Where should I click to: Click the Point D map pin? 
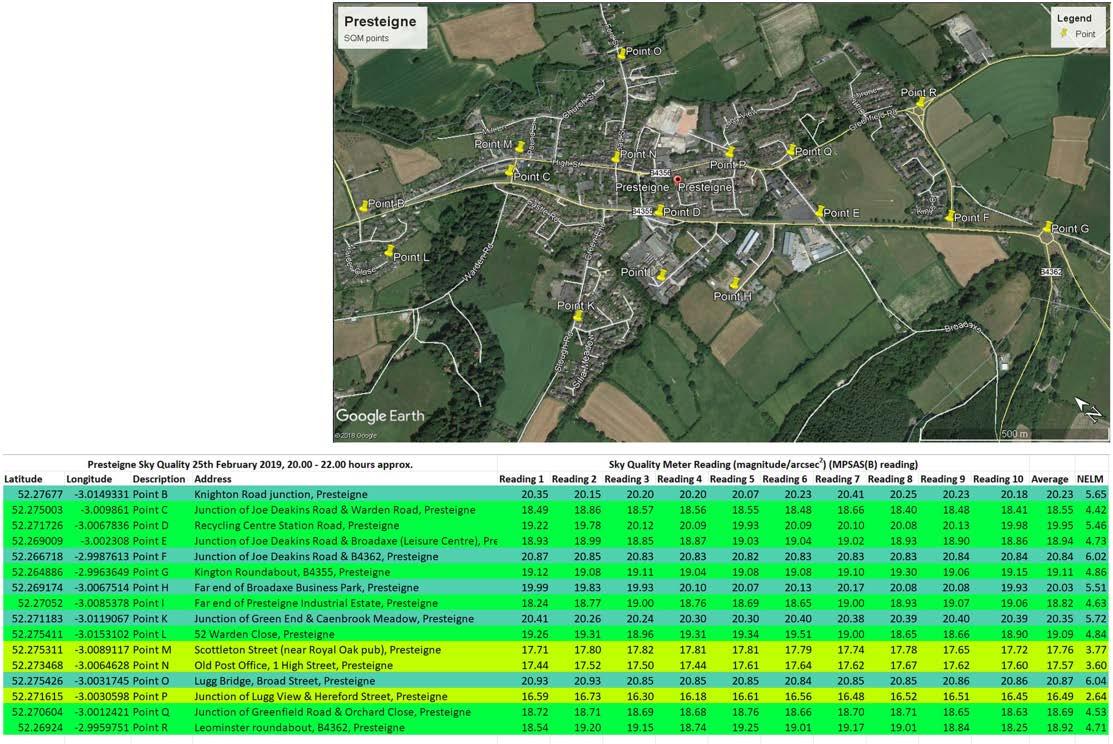tap(659, 211)
